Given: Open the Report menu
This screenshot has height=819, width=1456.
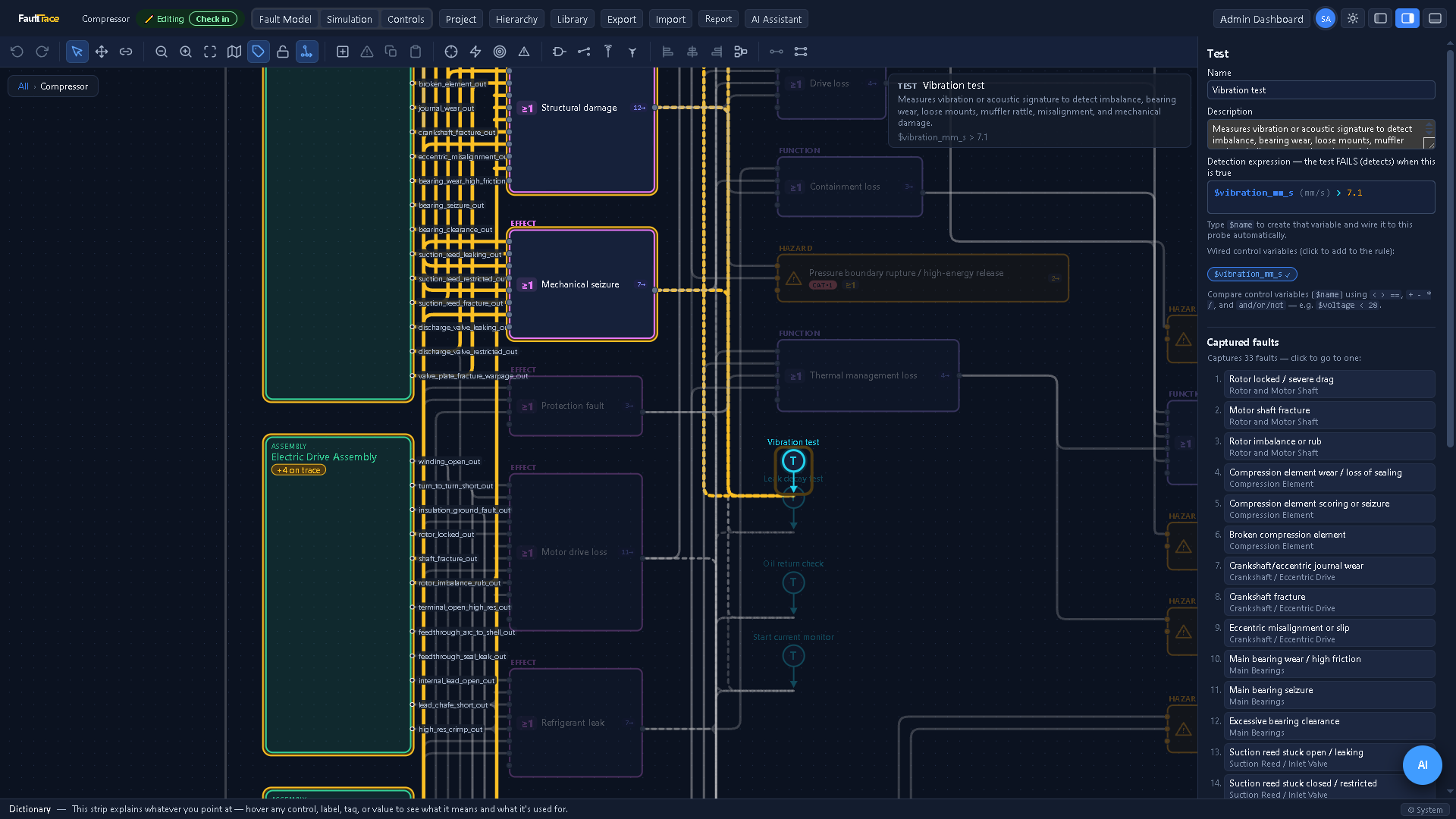Looking at the screenshot, I should (718, 19).
